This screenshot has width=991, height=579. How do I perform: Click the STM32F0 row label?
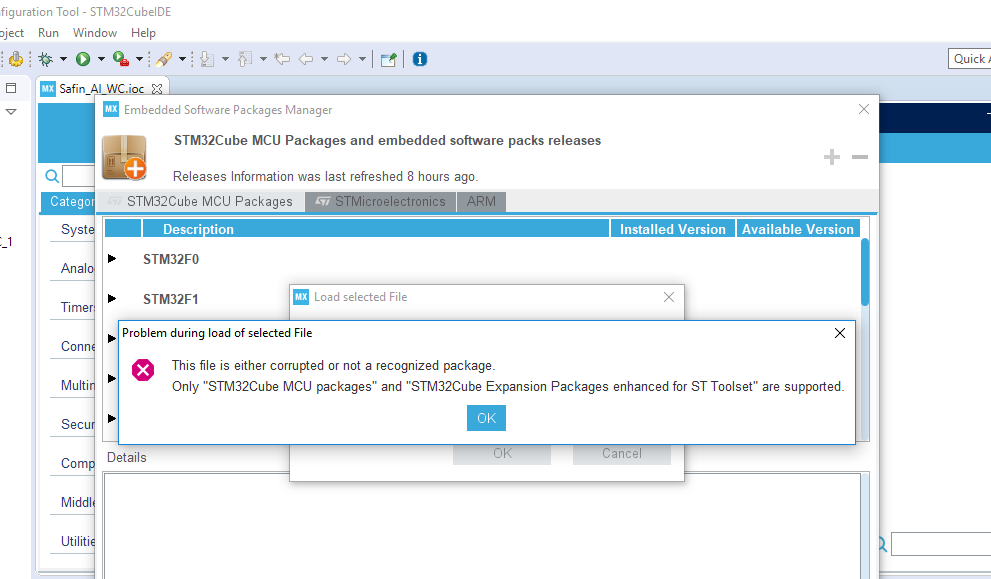(x=171, y=259)
